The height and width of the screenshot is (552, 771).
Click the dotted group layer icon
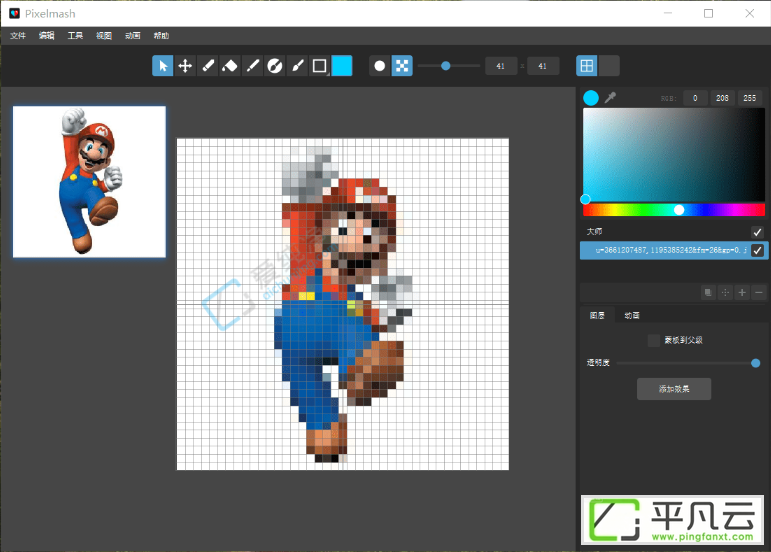(x=725, y=293)
